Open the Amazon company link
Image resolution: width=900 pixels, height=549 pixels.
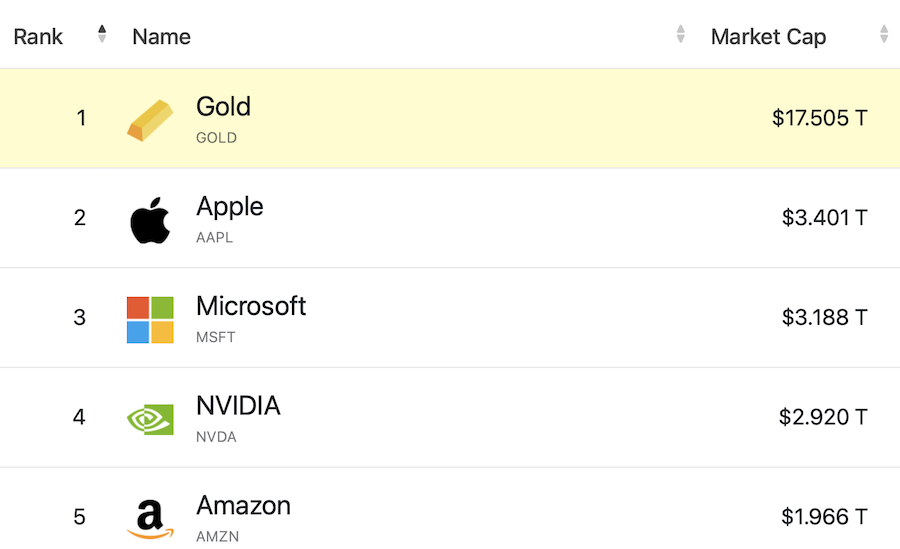pos(243,506)
